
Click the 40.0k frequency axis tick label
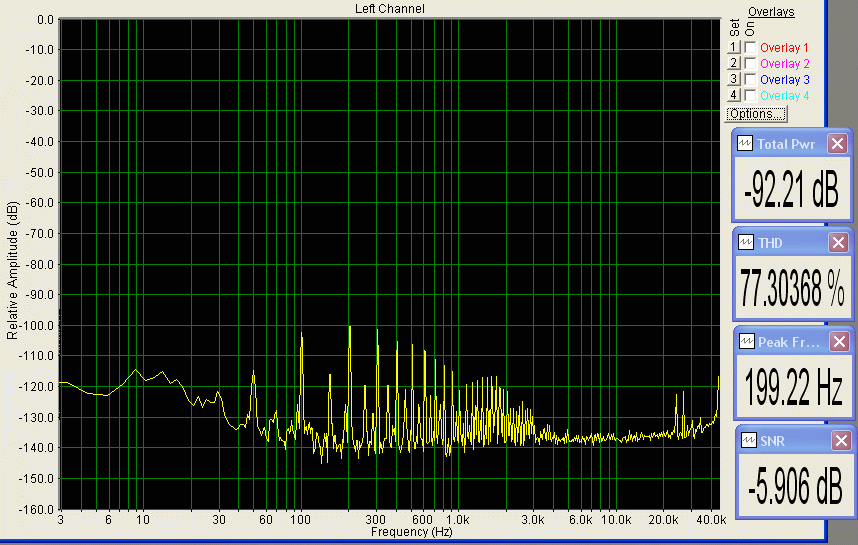711,519
